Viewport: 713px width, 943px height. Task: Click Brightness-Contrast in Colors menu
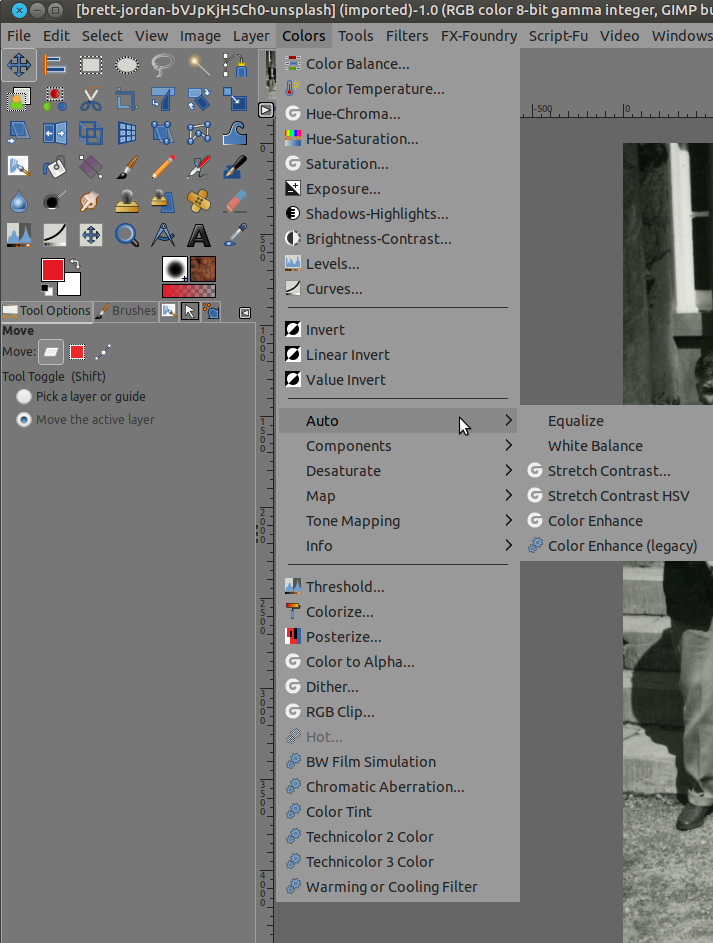pyautogui.click(x=378, y=239)
